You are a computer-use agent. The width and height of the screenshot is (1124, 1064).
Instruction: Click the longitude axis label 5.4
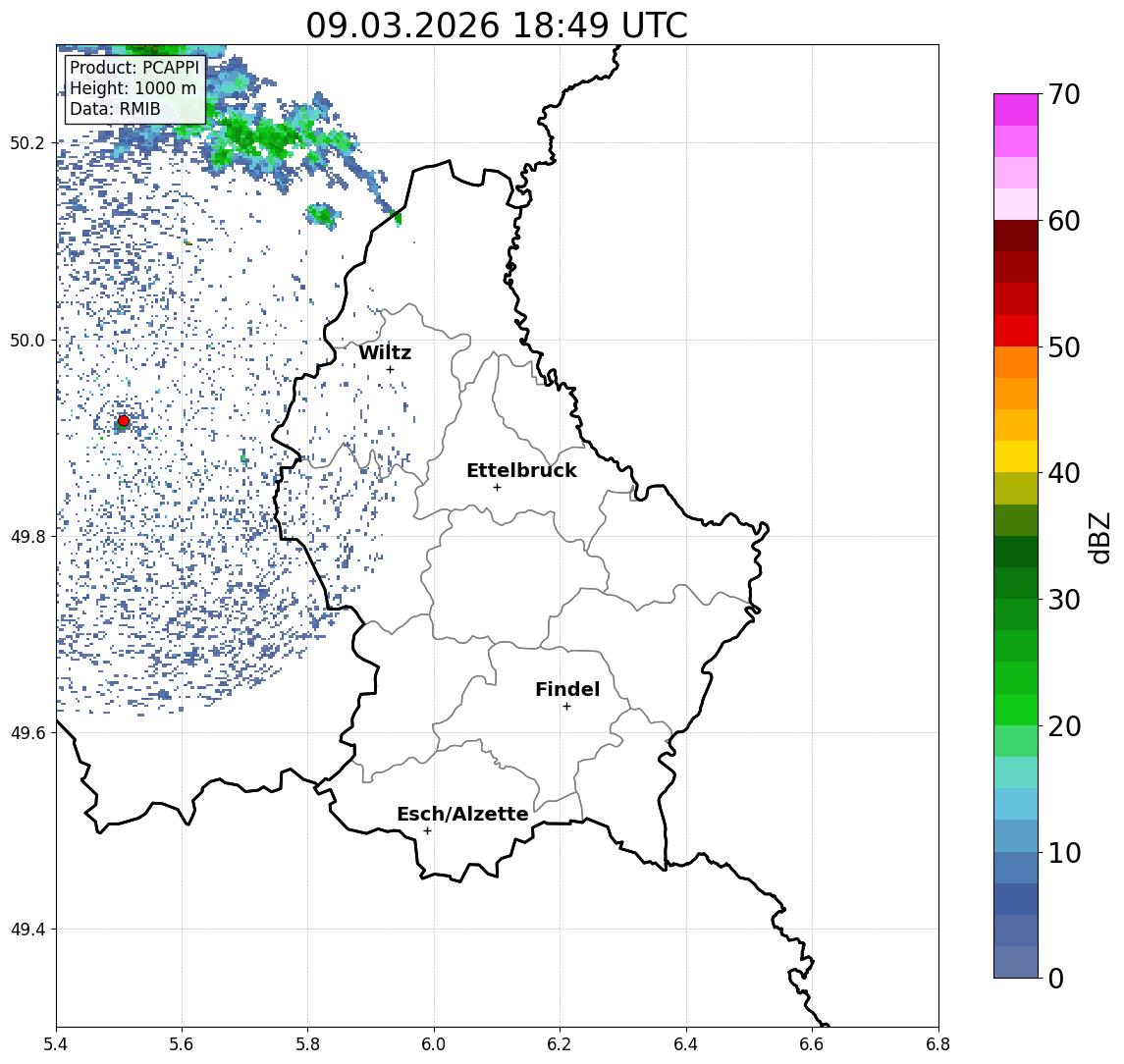point(56,1044)
